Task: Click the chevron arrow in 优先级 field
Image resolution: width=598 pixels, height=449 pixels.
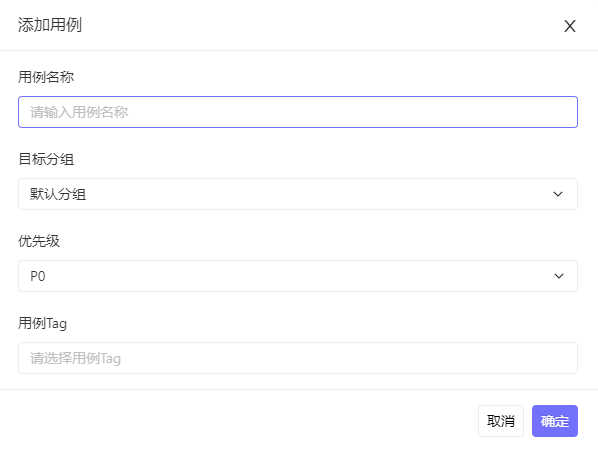Action: pos(559,276)
